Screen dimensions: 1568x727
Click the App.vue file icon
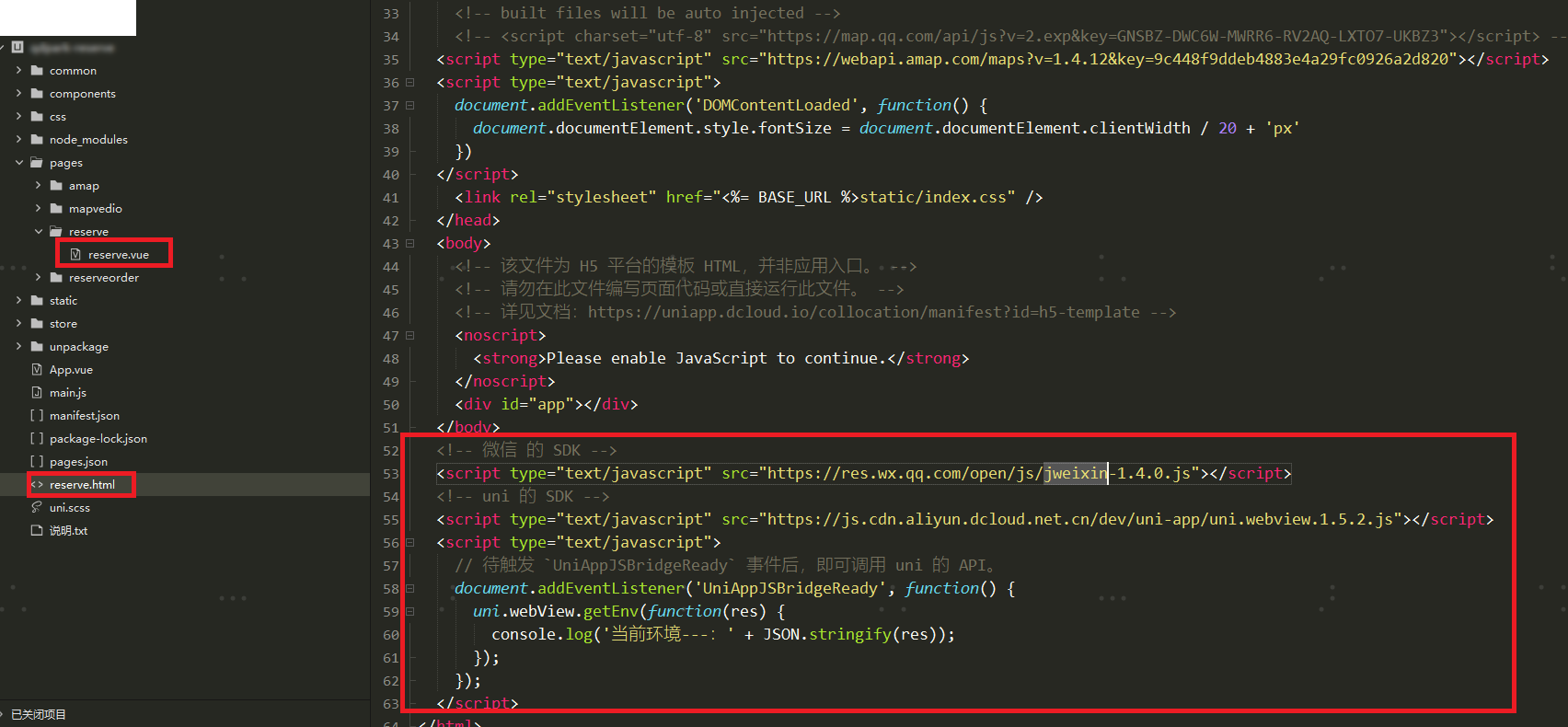tap(37, 369)
